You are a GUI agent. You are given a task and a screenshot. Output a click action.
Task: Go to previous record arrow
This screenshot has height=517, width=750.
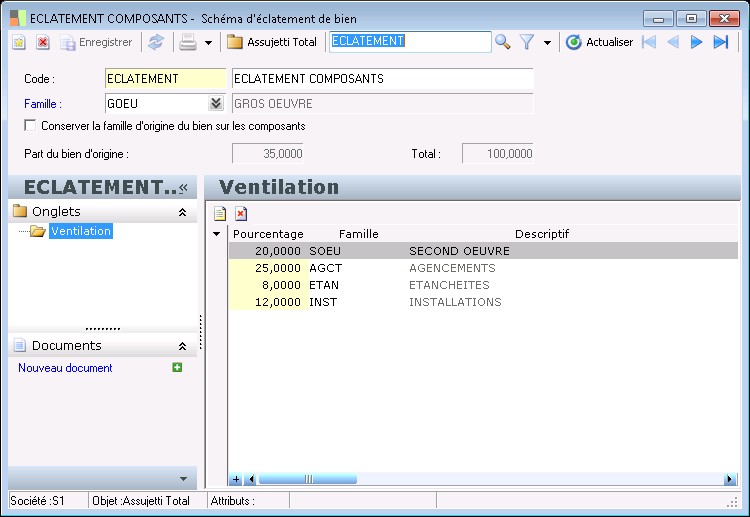coord(673,42)
